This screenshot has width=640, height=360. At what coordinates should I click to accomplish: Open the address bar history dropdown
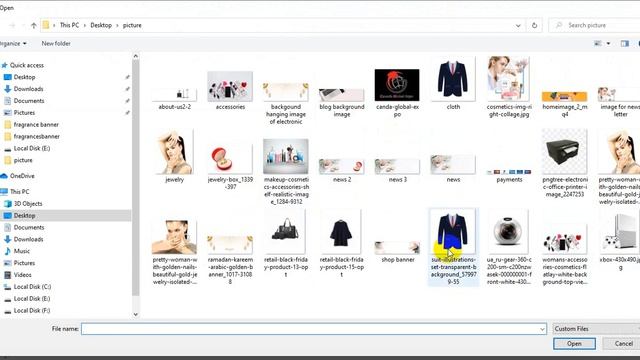coord(518,25)
